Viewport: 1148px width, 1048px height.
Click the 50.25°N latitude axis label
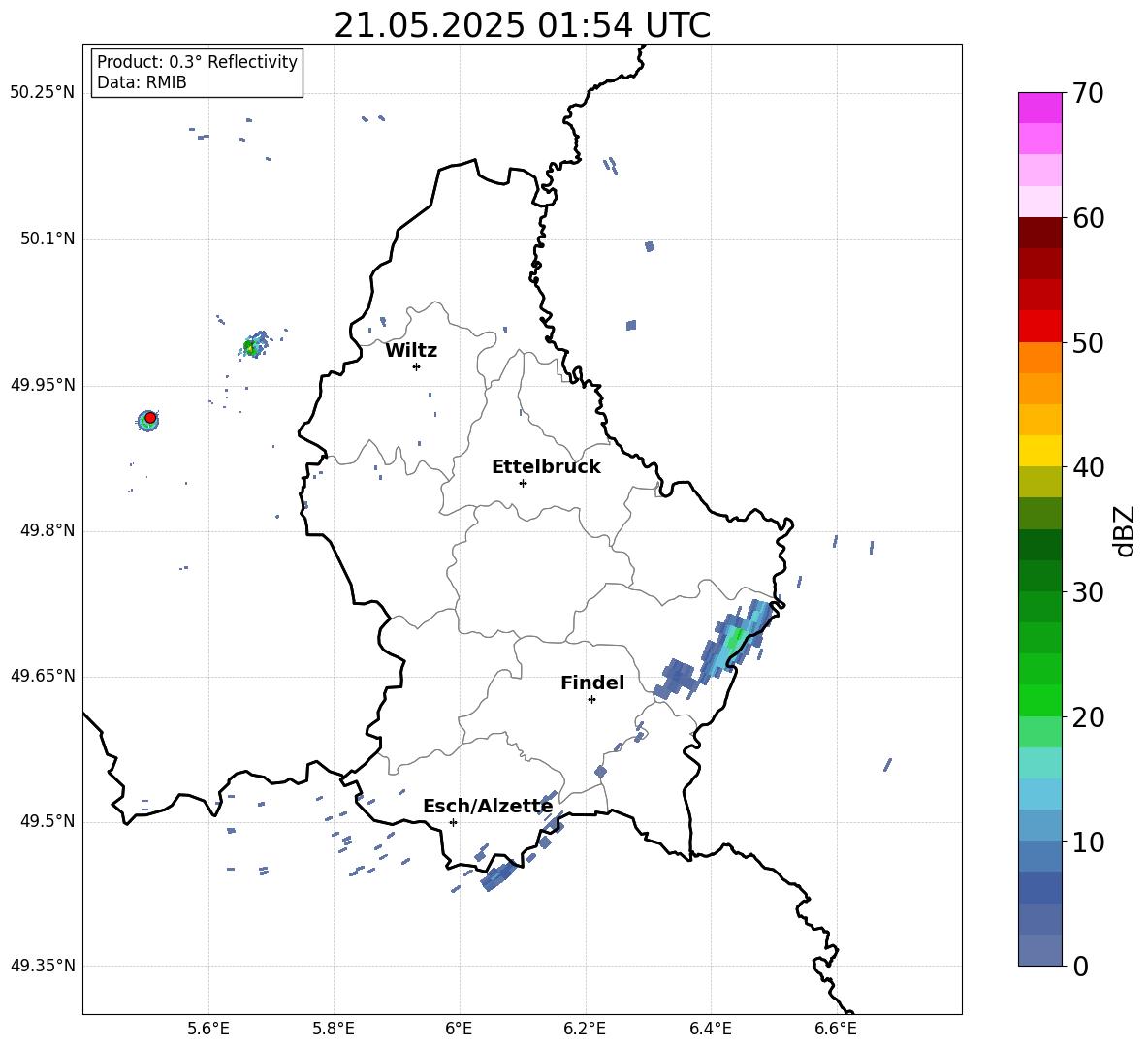(x=43, y=93)
